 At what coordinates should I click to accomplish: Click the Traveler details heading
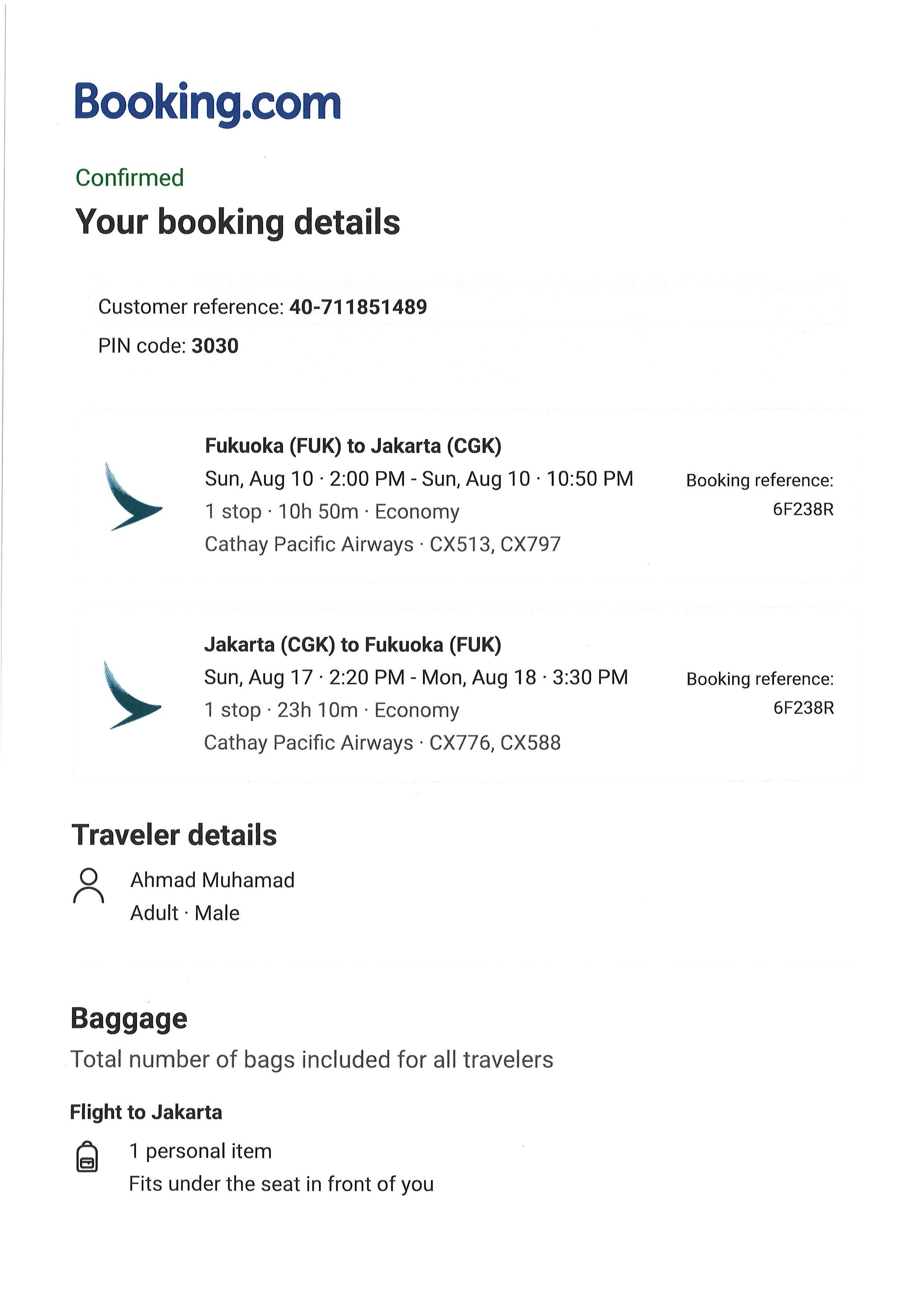pos(174,836)
